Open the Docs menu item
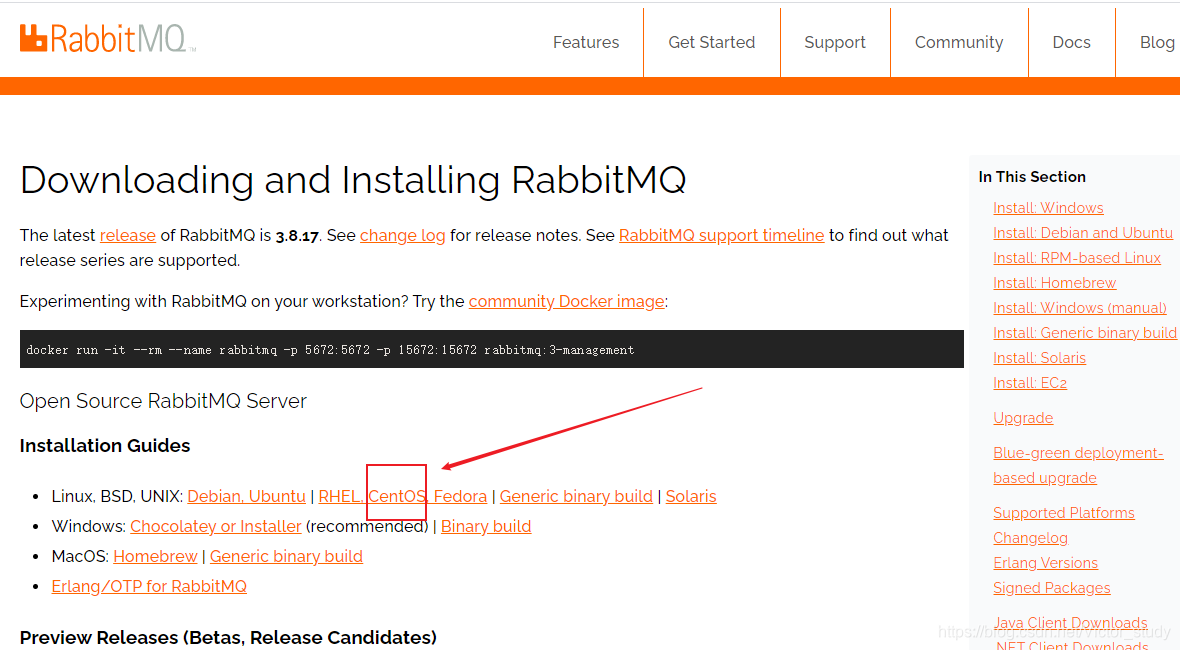The width and height of the screenshot is (1180, 650). point(1071,42)
